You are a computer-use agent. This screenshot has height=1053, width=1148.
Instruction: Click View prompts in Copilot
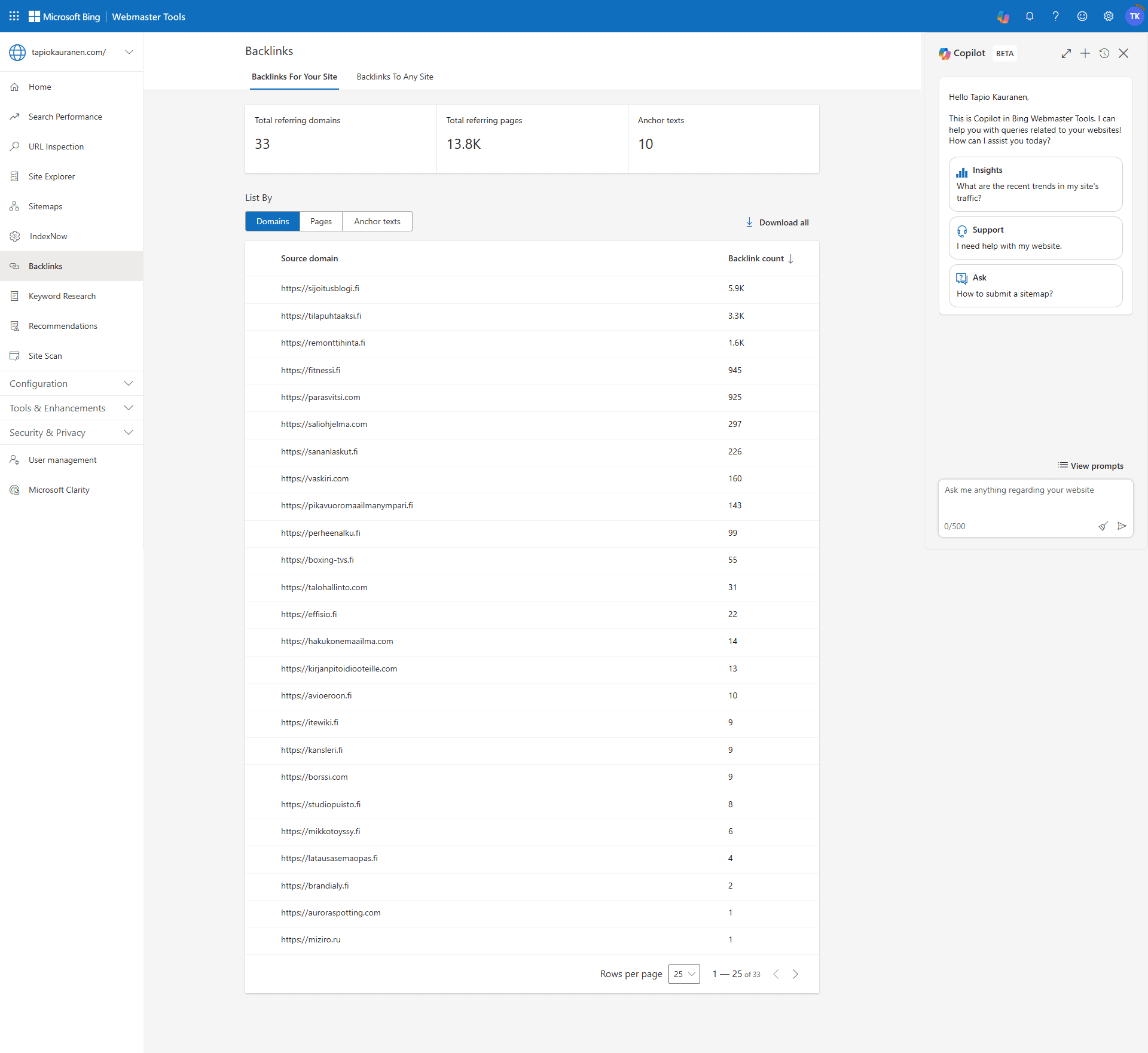click(1091, 466)
